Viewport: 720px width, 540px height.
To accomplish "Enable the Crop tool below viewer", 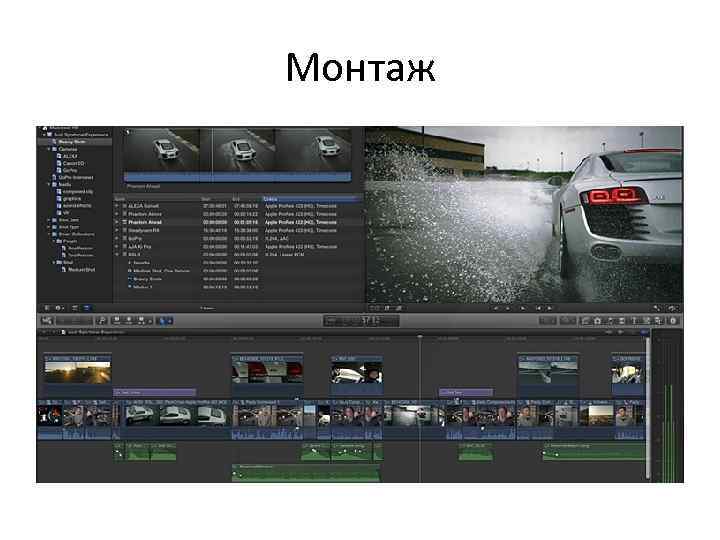I will click(387, 308).
